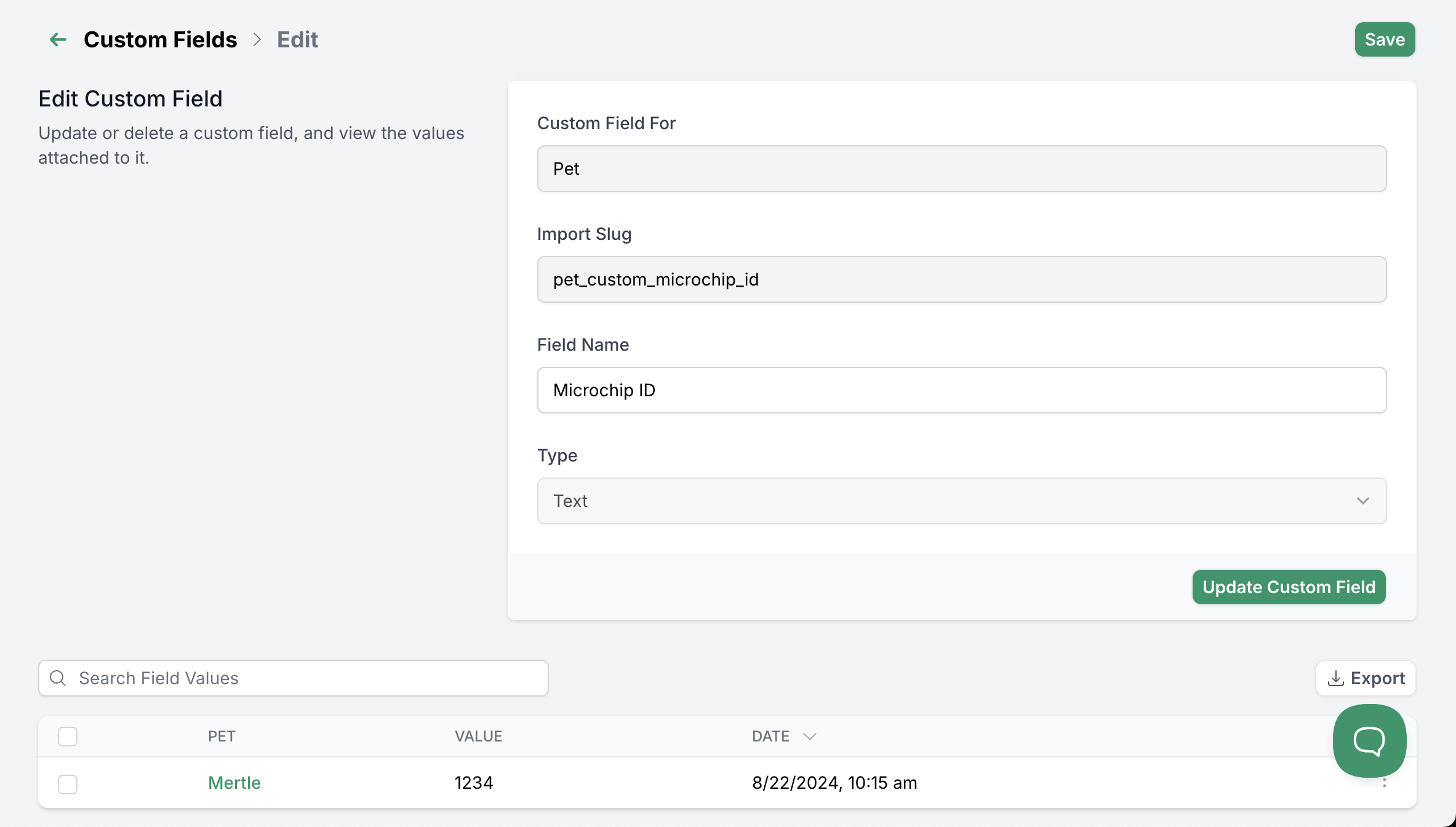The height and width of the screenshot is (827, 1456).
Task: Click the breadcrumb separator chevron
Action: [257, 39]
